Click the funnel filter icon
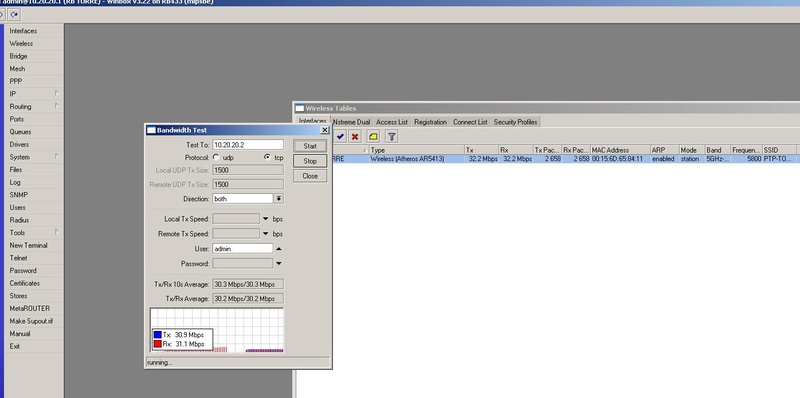 click(391, 137)
